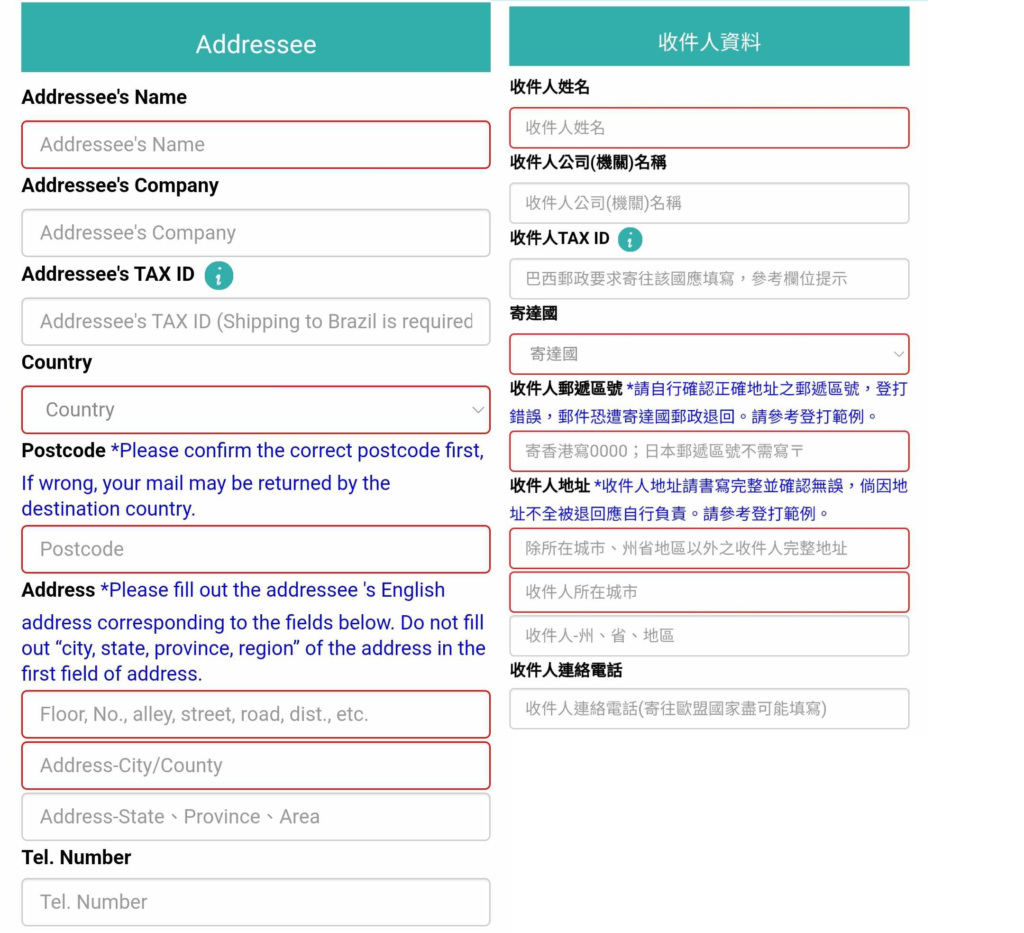Click the Address-State, Province, Area field
Screen dimensions: 1024x933
[x=256, y=817]
